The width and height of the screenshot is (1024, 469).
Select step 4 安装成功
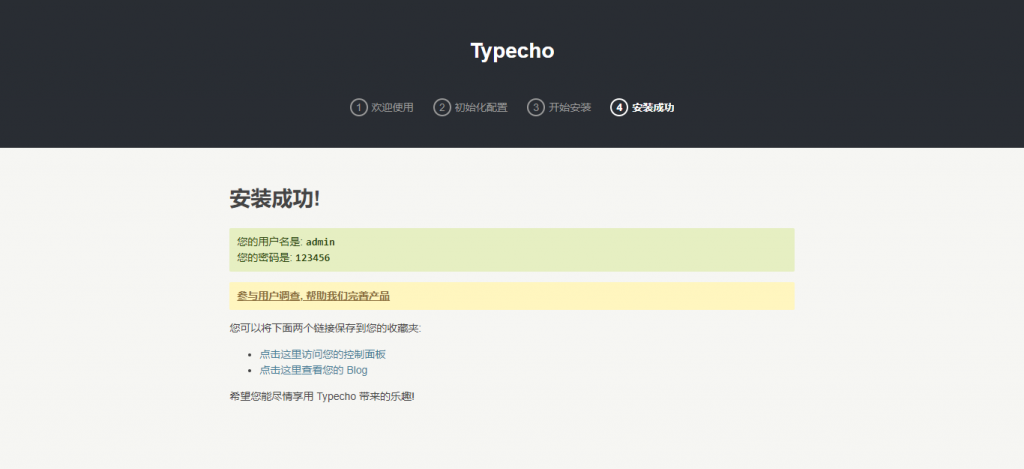tap(642, 107)
